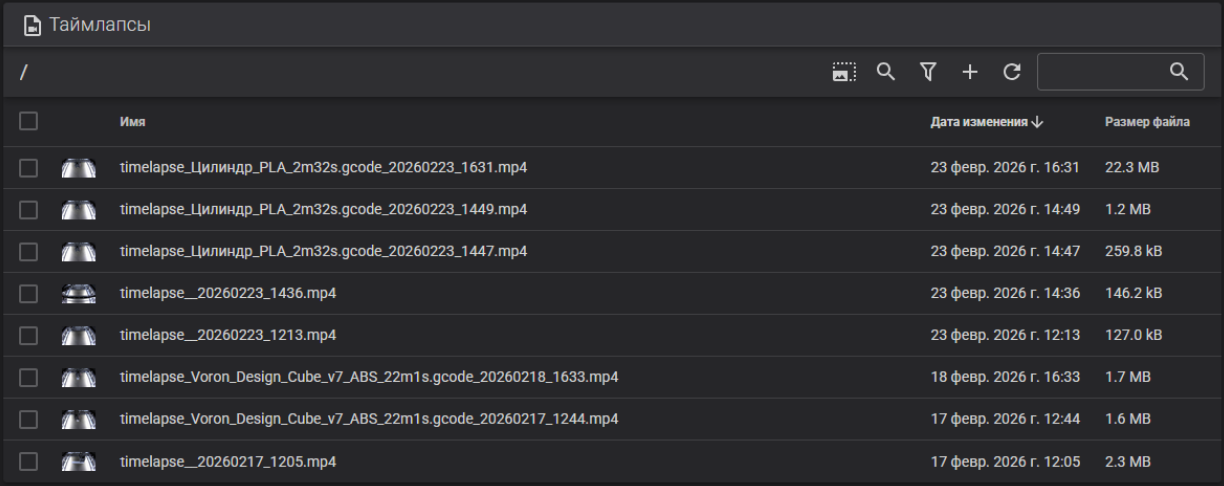
Task: Click the root path slash breadcrumb
Action: pos(23,72)
